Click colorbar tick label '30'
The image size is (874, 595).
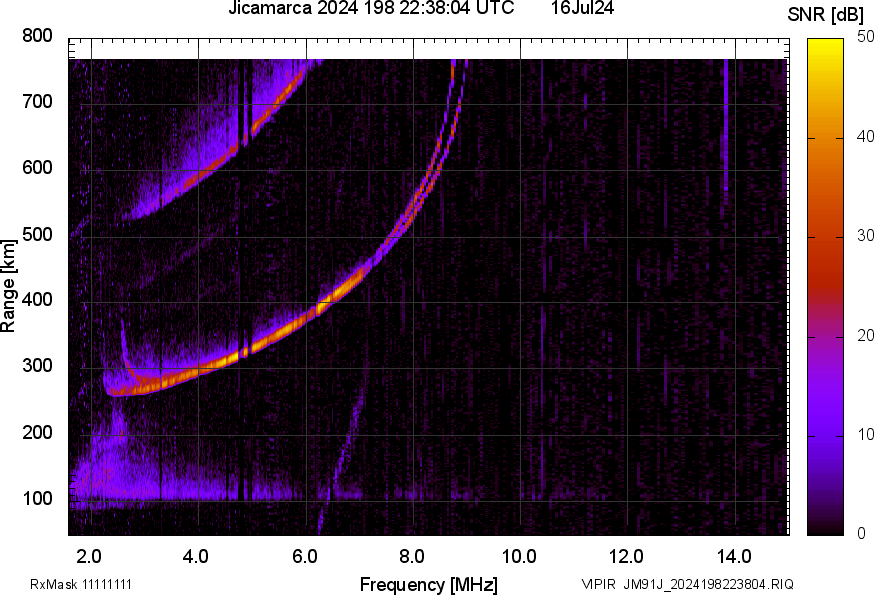pos(865,236)
